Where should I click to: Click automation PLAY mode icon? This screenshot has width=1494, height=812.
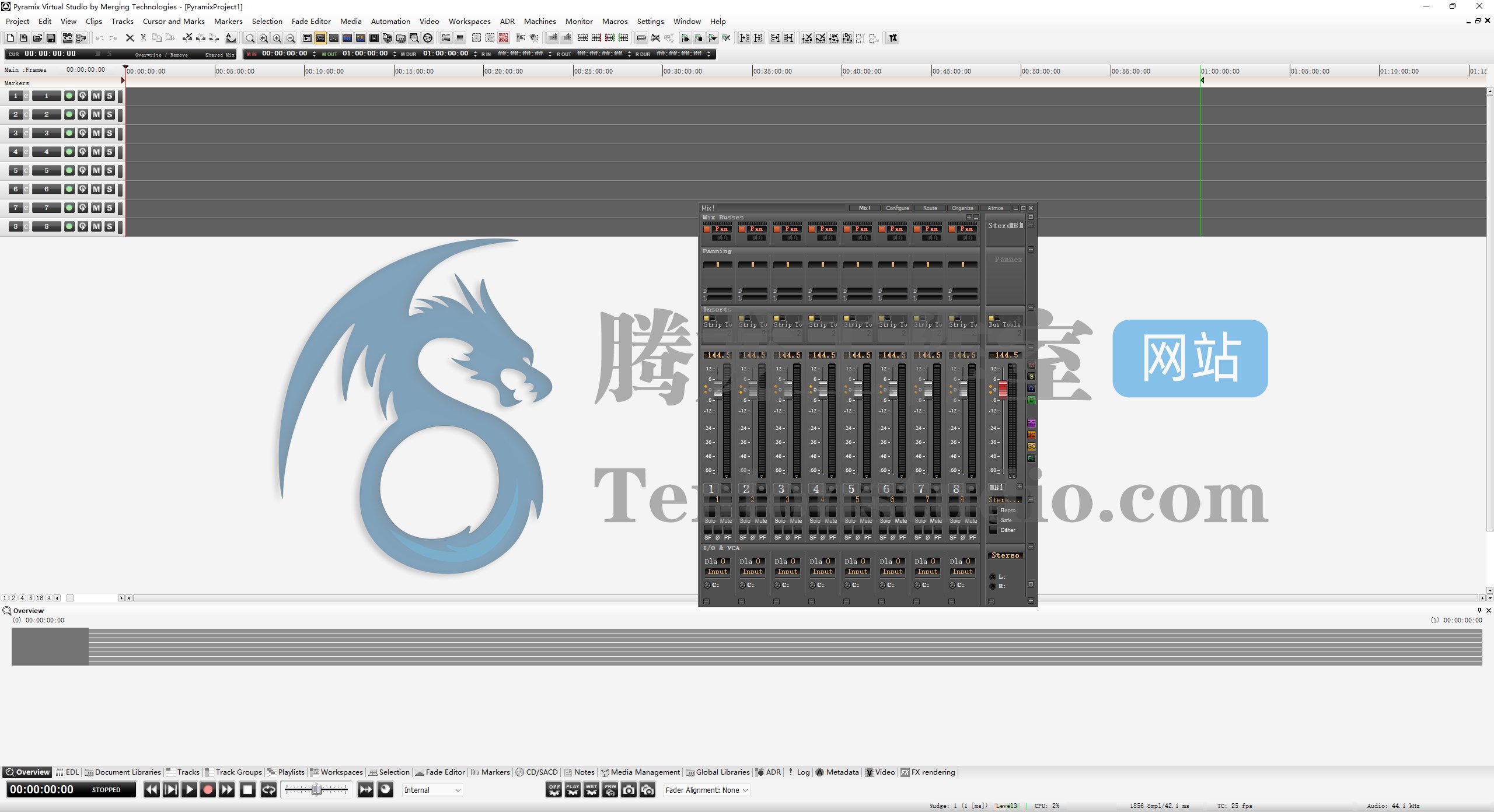click(573, 790)
